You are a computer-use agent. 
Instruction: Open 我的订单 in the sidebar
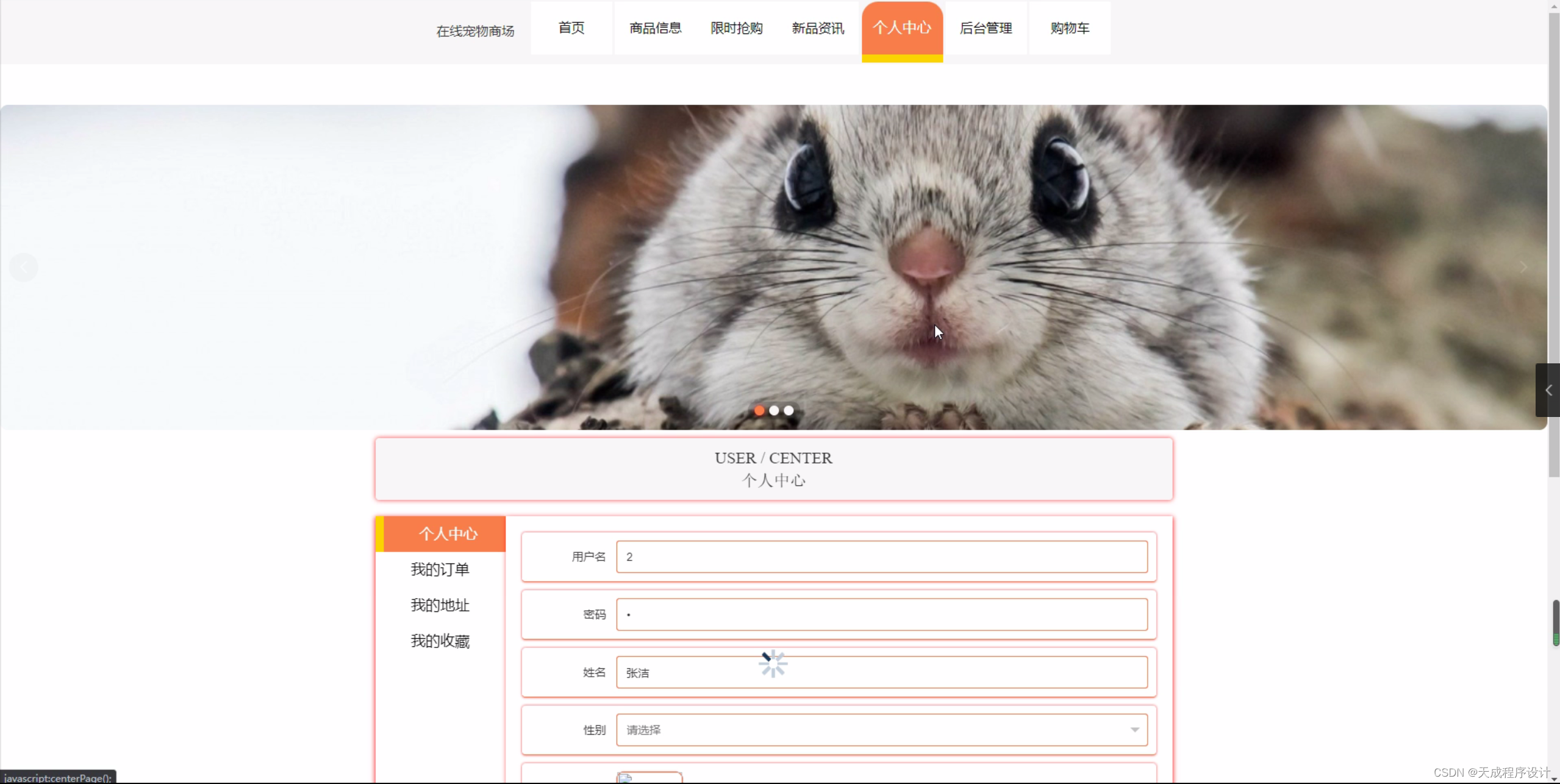click(x=440, y=569)
